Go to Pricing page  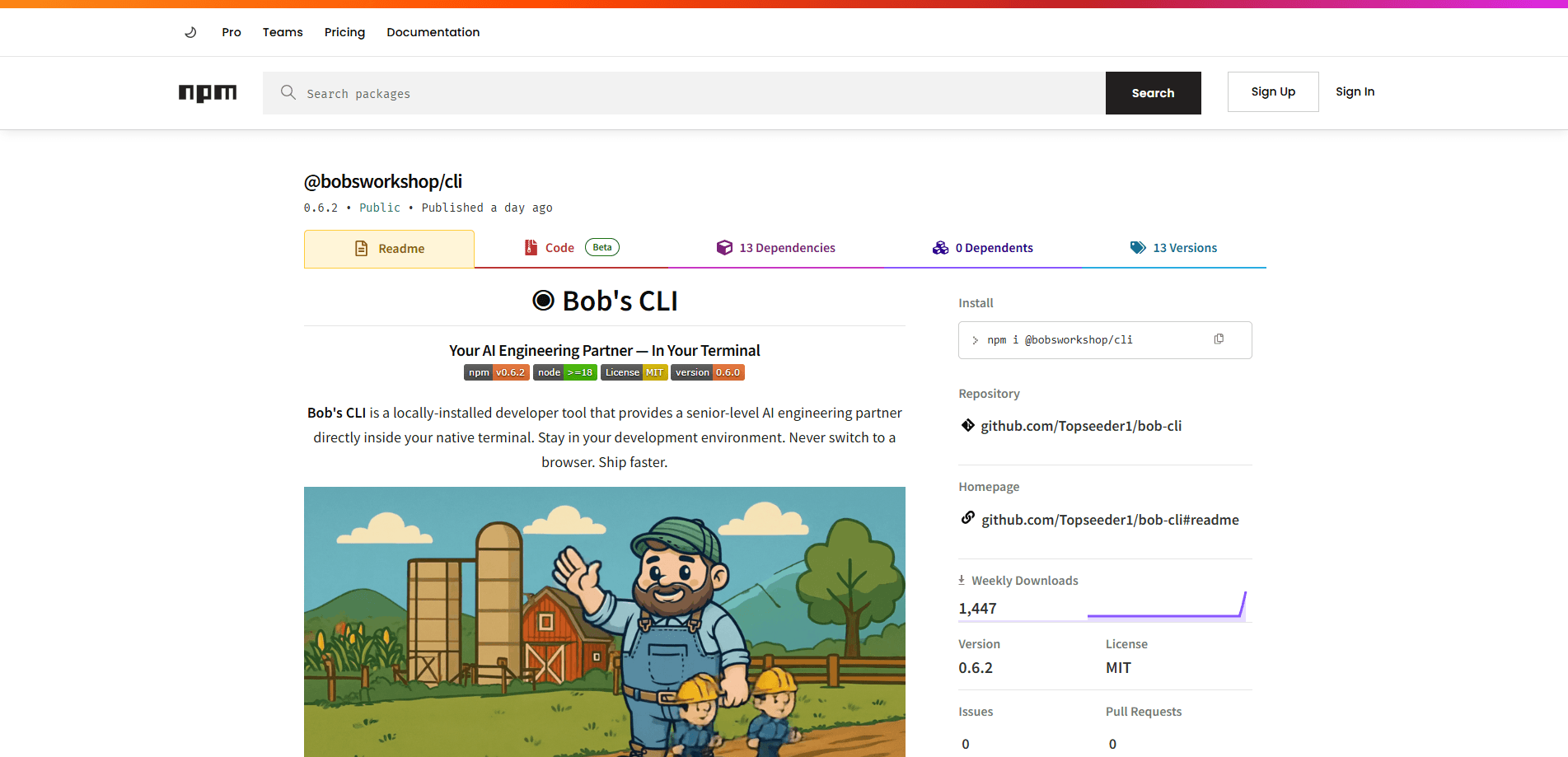[x=344, y=32]
